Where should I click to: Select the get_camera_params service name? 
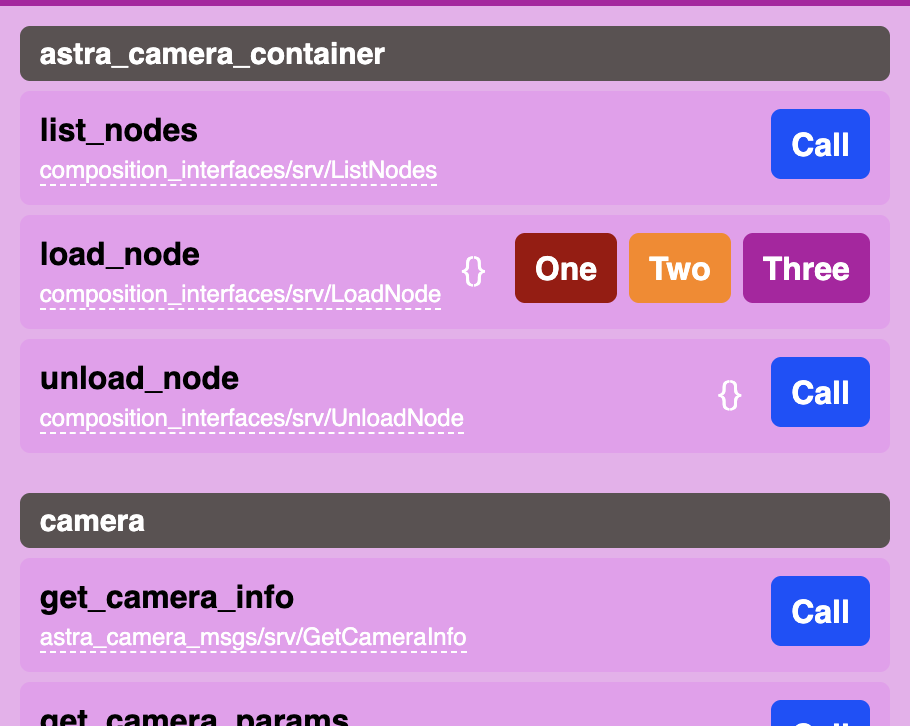(x=193, y=713)
